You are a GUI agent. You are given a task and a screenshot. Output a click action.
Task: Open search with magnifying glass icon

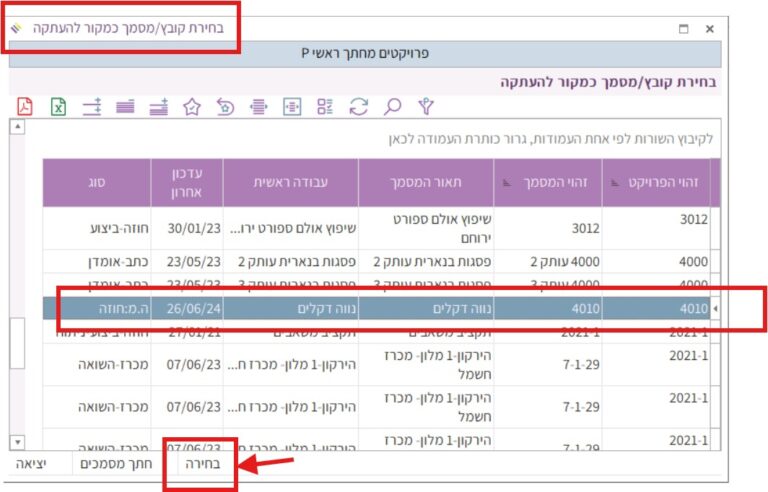click(393, 106)
